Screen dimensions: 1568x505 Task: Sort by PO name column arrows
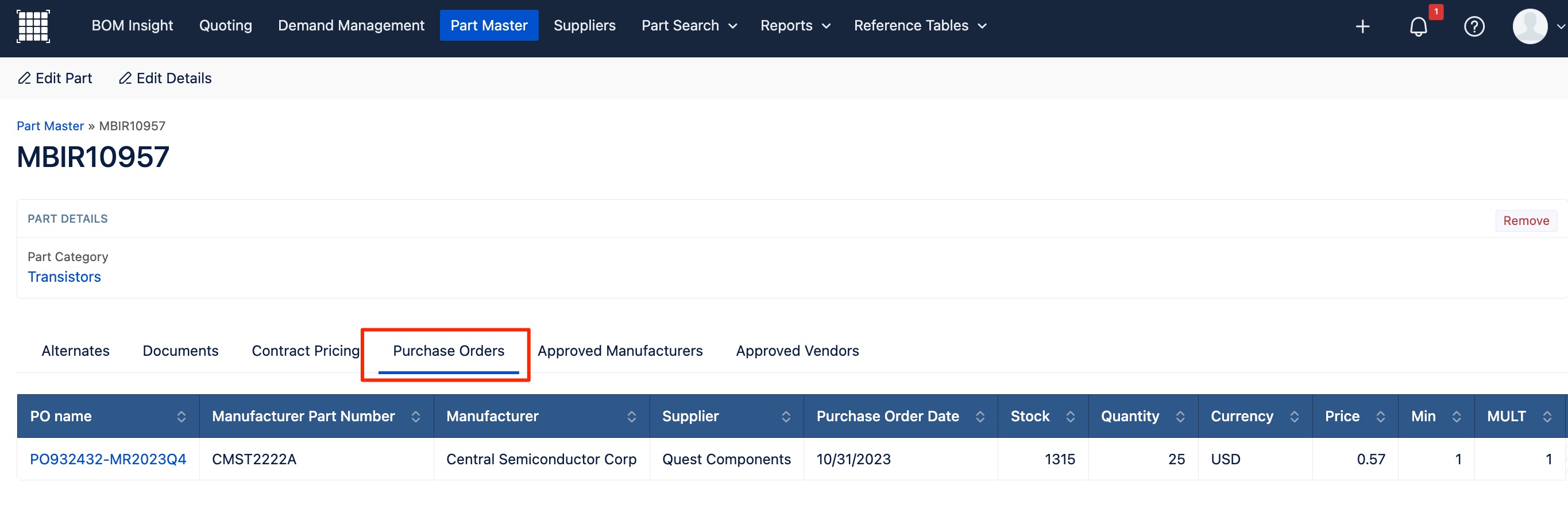coord(181,416)
